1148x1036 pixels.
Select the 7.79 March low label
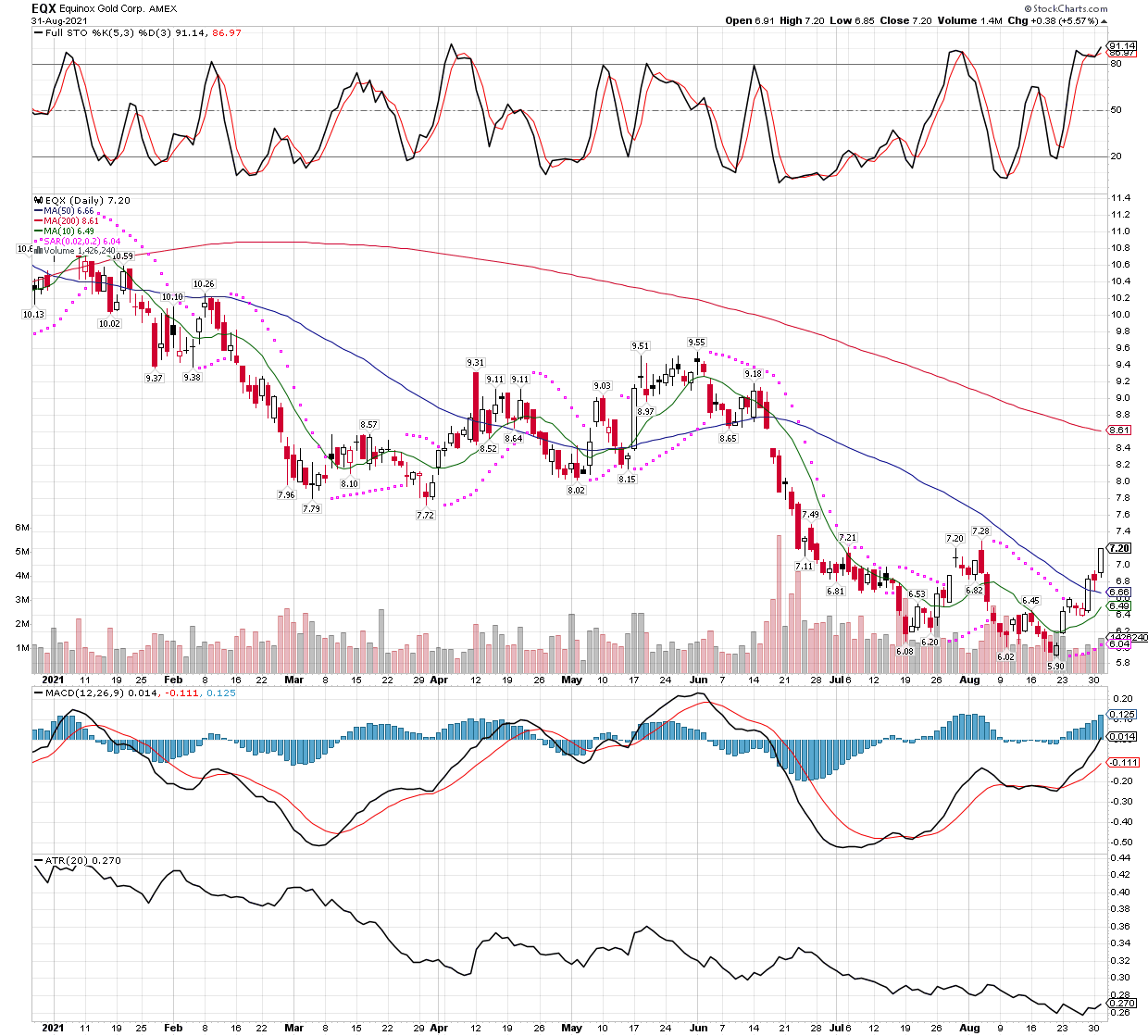[311, 509]
